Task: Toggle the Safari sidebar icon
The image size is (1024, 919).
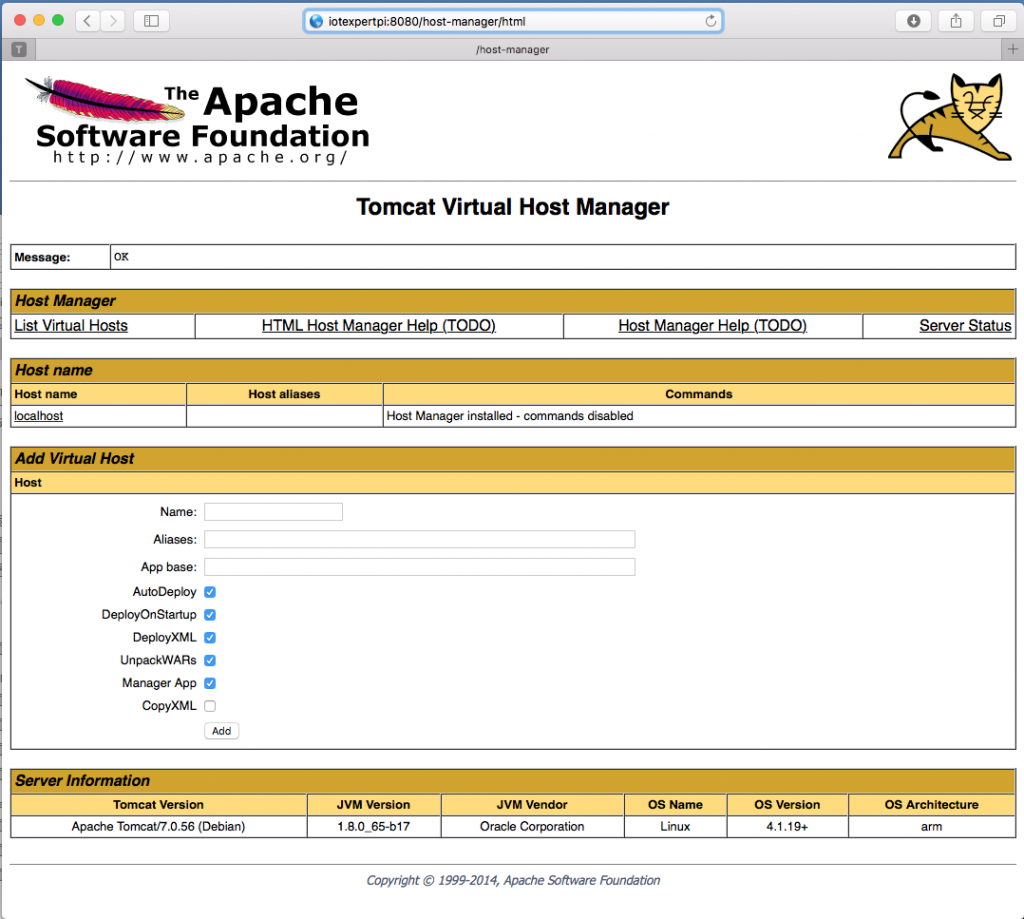Action: click(x=152, y=21)
